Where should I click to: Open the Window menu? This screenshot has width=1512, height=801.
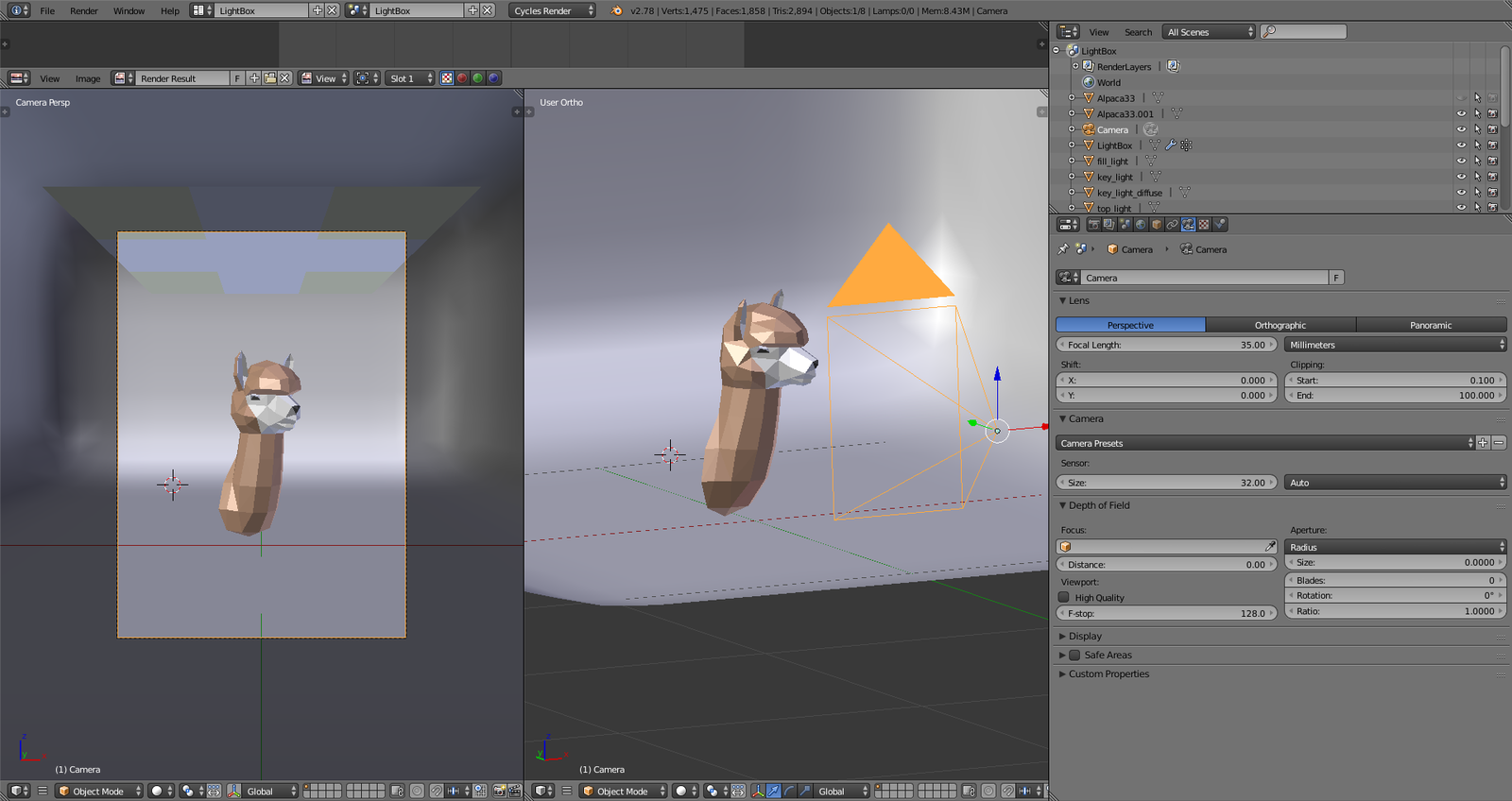pyautogui.click(x=129, y=10)
